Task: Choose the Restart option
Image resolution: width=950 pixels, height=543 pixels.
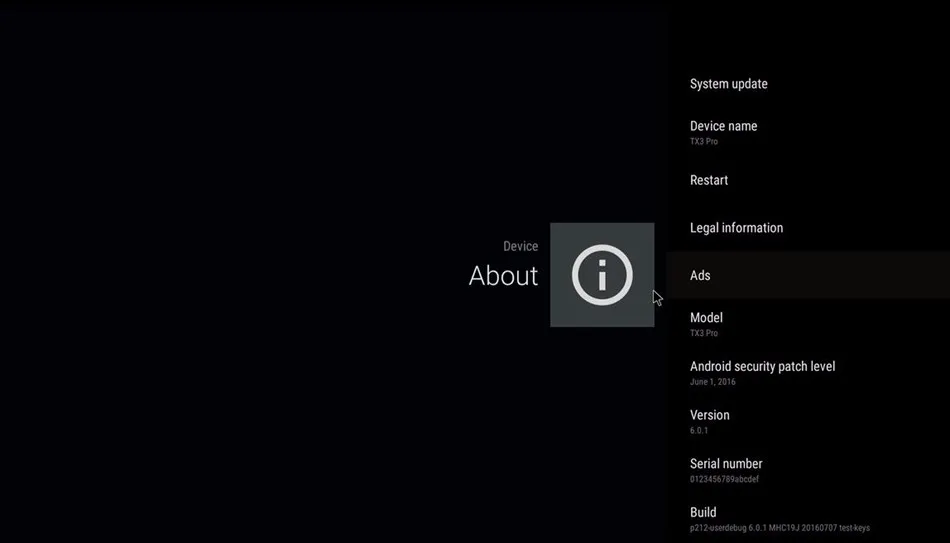Action: pos(808,180)
